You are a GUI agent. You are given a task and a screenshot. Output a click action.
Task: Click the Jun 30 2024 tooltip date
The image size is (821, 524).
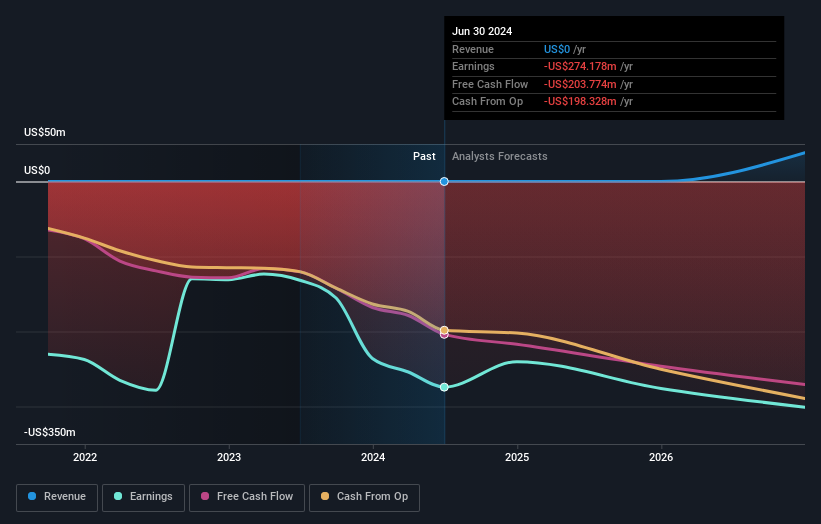point(482,31)
